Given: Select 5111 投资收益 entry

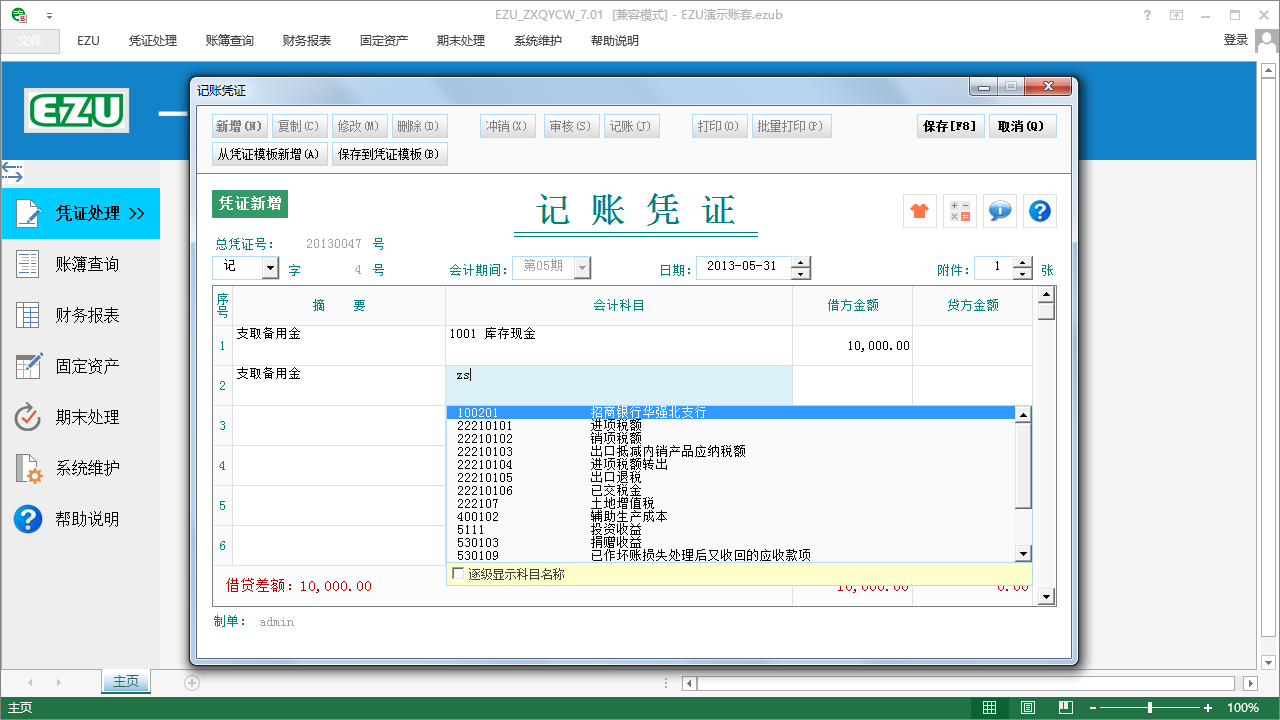Looking at the screenshot, I should pos(730,529).
